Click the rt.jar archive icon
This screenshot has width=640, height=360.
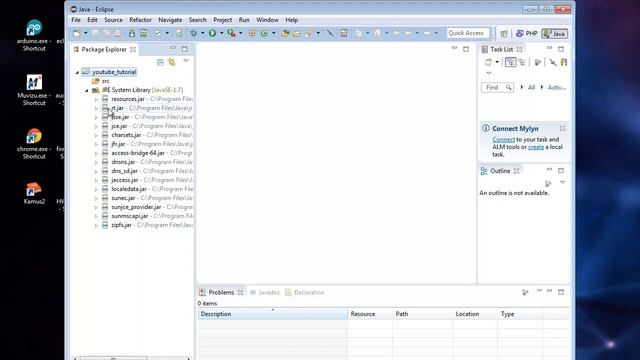click(105, 108)
